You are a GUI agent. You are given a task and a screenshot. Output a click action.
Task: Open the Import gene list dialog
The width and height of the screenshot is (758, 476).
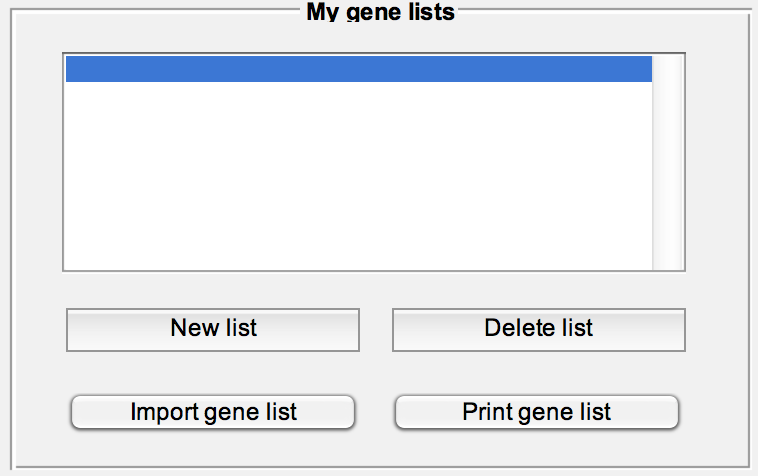(x=213, y=412)
